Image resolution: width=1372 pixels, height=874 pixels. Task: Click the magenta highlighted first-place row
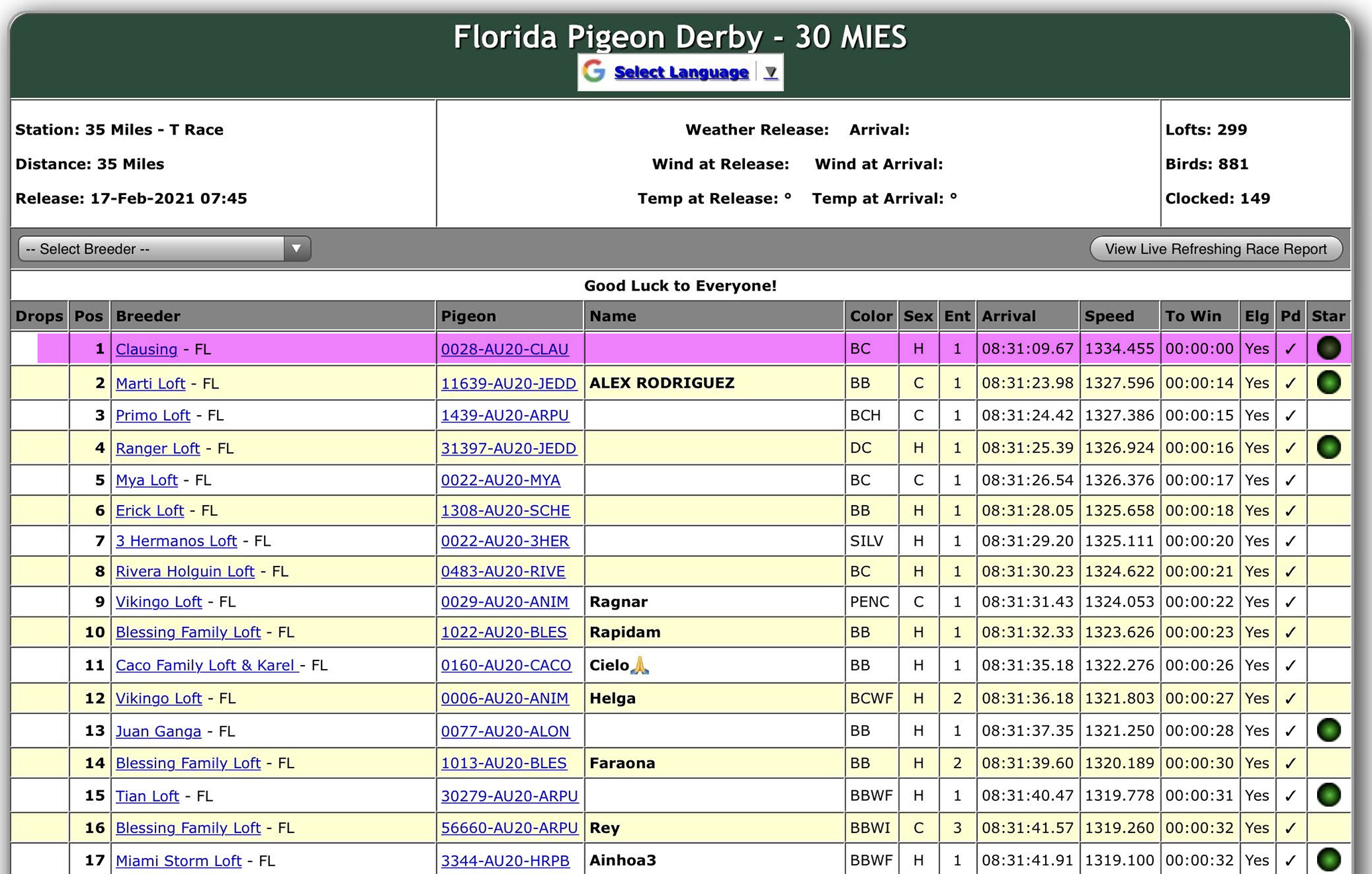(710, 348)
